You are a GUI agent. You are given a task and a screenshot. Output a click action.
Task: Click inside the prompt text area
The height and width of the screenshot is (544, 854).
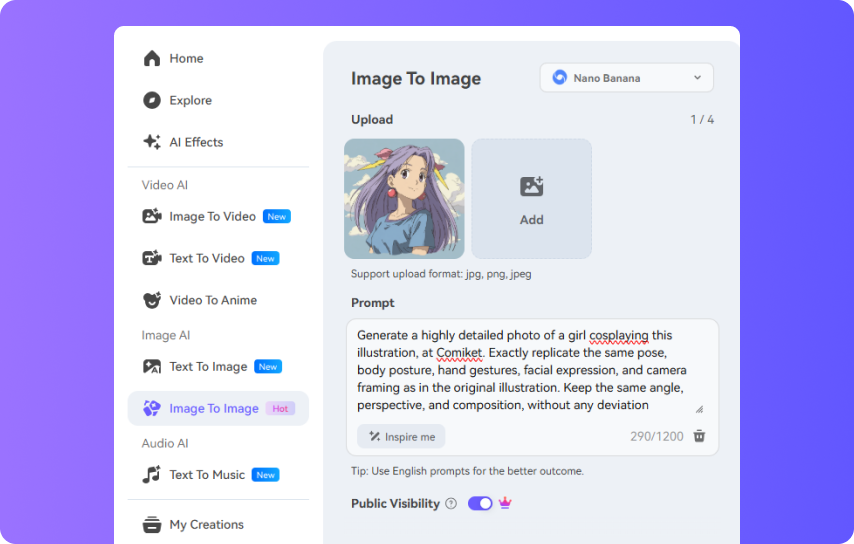click(x=520, y=370)
